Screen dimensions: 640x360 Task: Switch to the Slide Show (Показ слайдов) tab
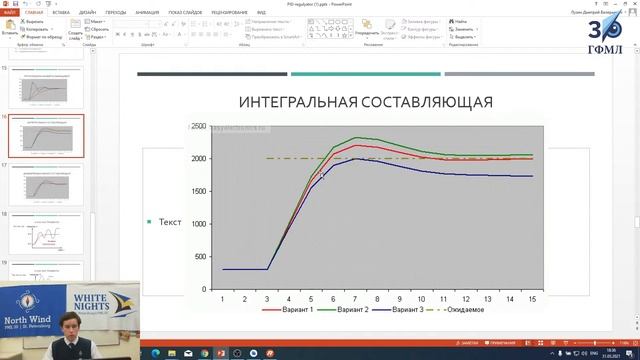click(x=185, y=13)
